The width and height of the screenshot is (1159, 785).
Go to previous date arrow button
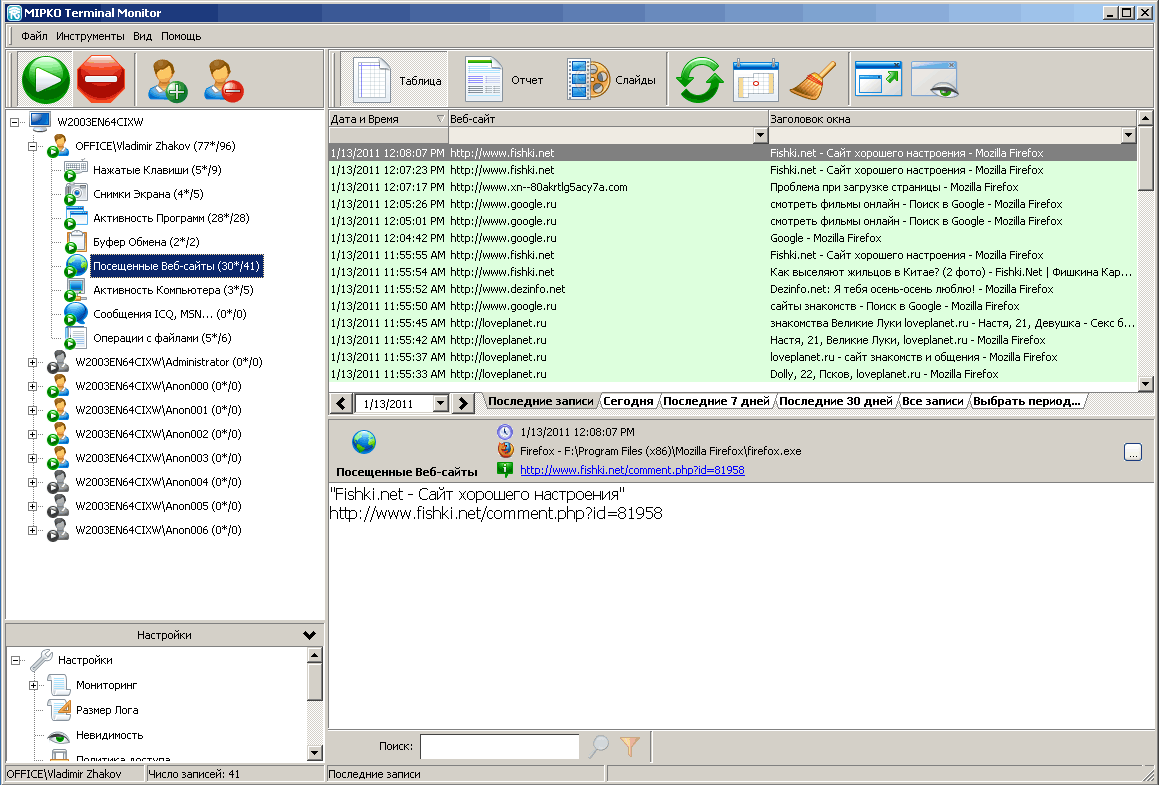coord(341,404)
